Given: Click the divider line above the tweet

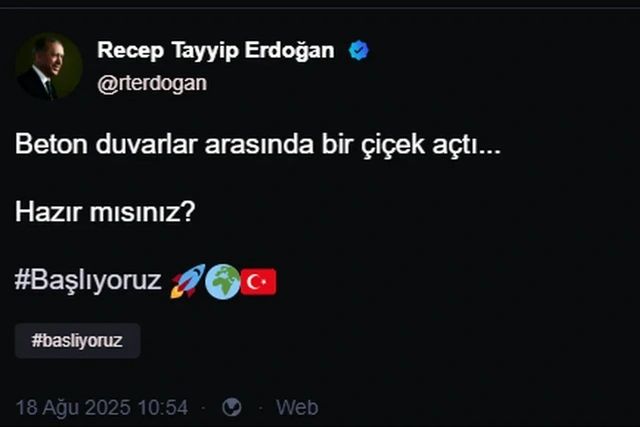Looking at the screenshot, I should click(x=320, y=8).
